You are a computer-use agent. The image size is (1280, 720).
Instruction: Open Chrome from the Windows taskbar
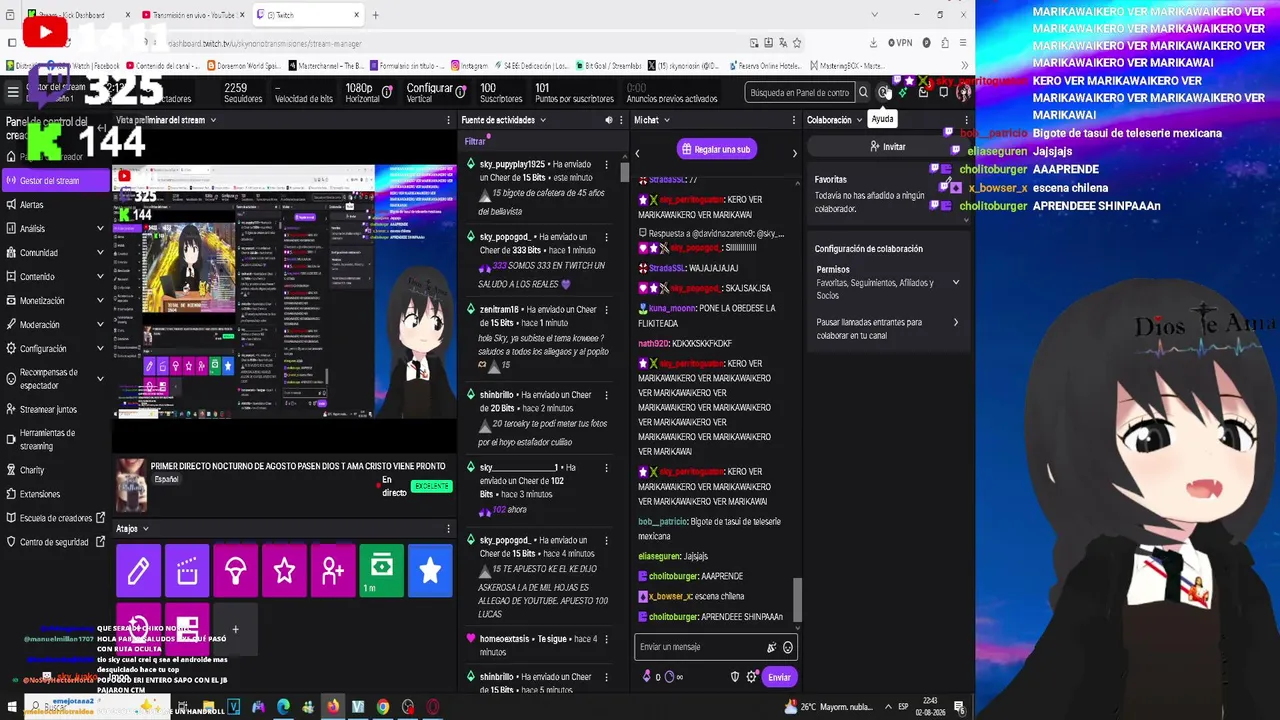(x=383, y=707)
